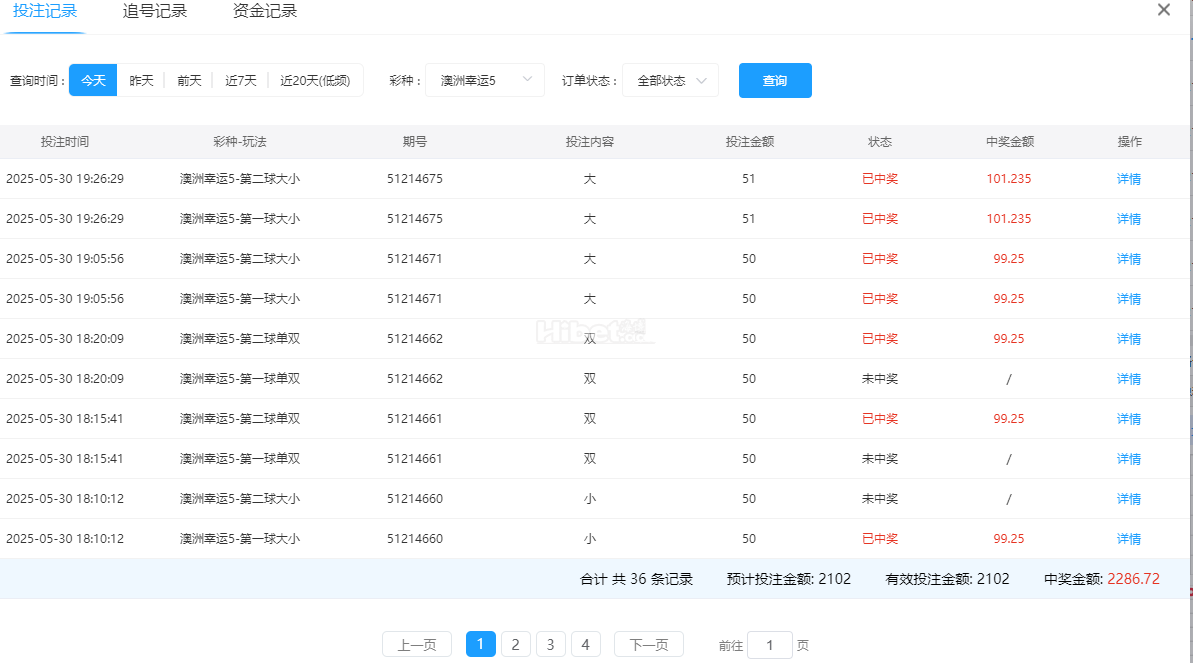Click the blue 查询 button

click(775, 81)
